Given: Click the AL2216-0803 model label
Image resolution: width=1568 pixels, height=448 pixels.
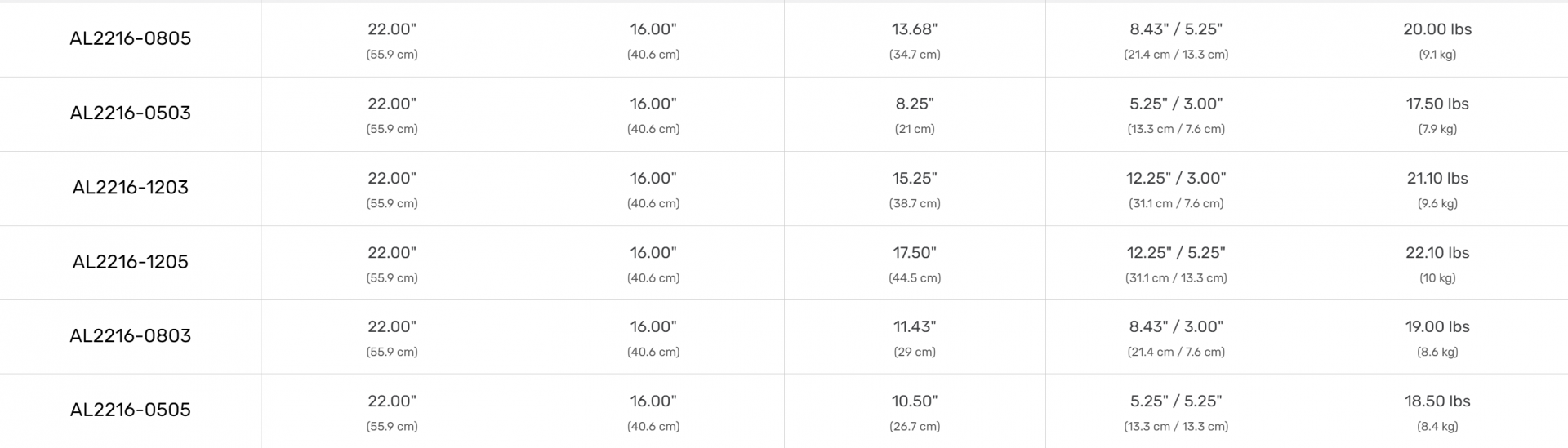Looking at the screenshot, I should coord(131,336).
